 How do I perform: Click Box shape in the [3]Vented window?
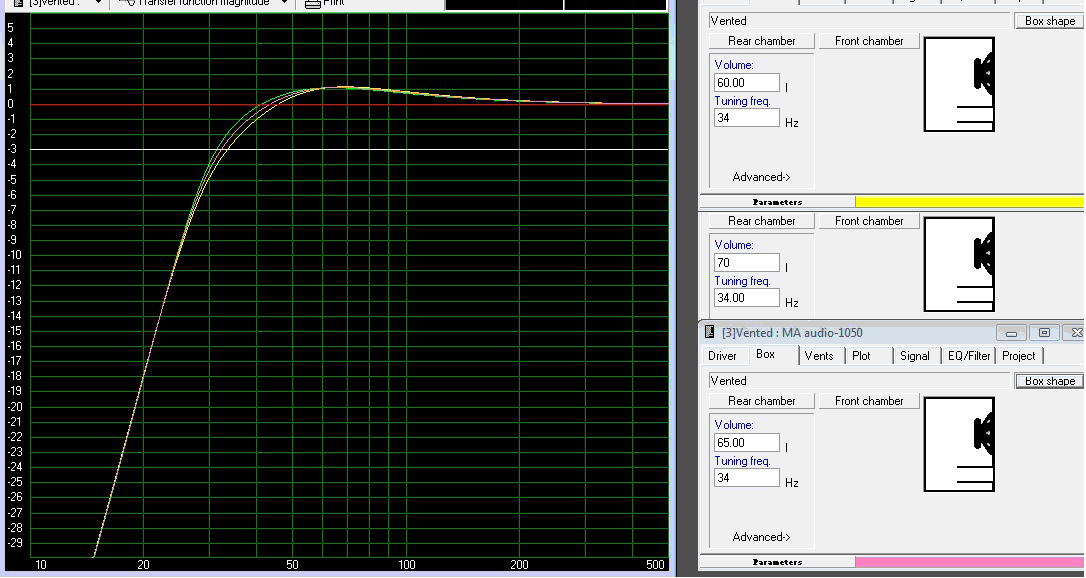pos(1050,381)
